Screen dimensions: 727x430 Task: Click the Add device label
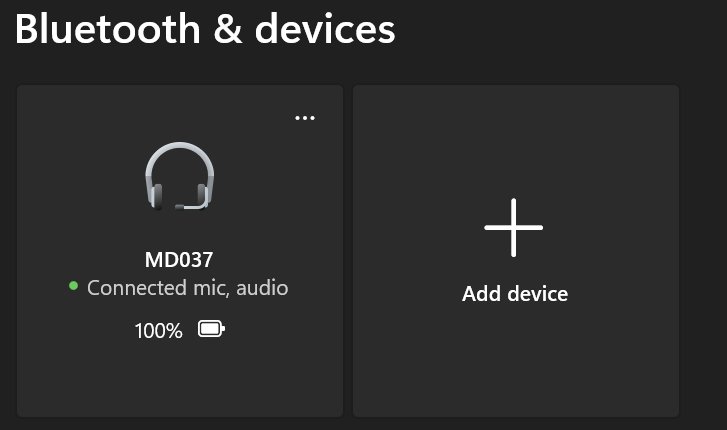pos(515,294)
